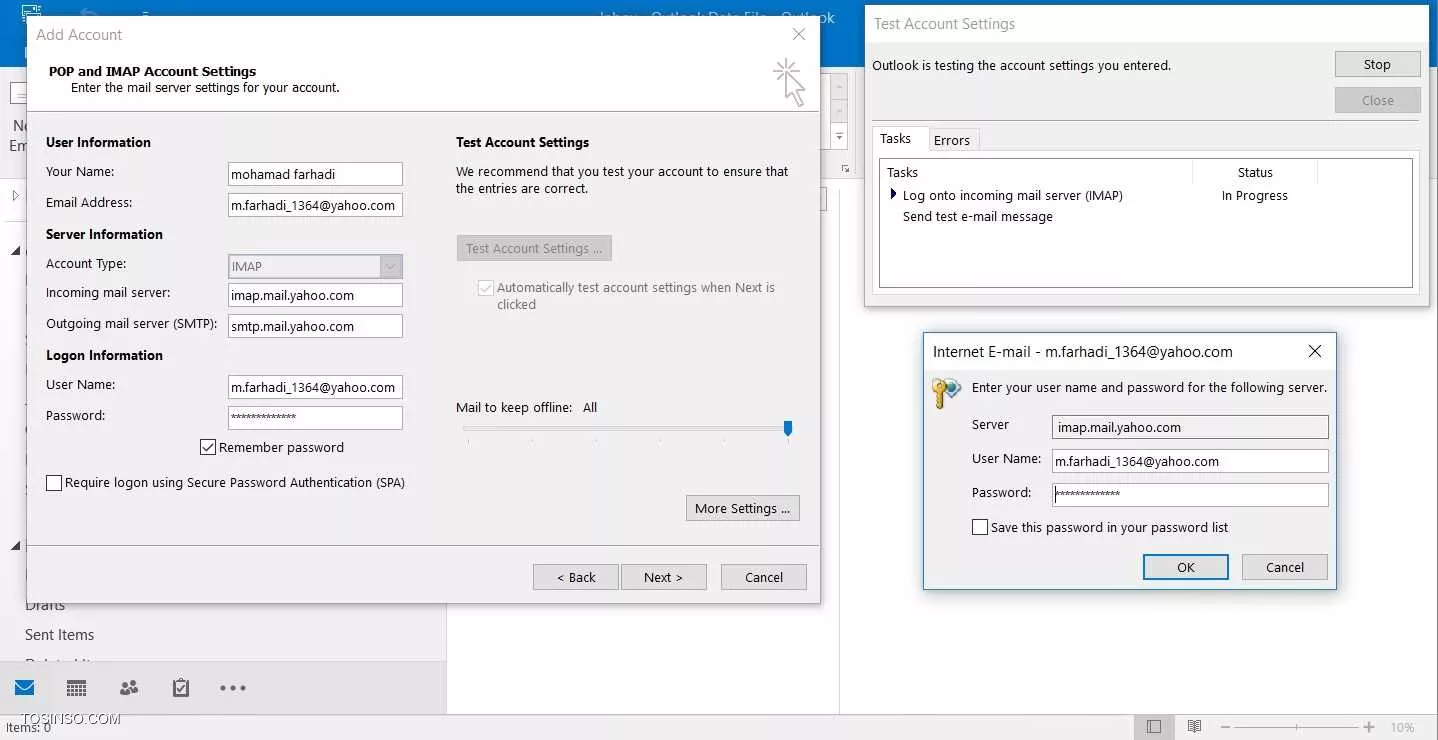The height and width of the screenshot is (740, 1438).
Task: Click the Incoming mail server field
Action: coord(315,295)
